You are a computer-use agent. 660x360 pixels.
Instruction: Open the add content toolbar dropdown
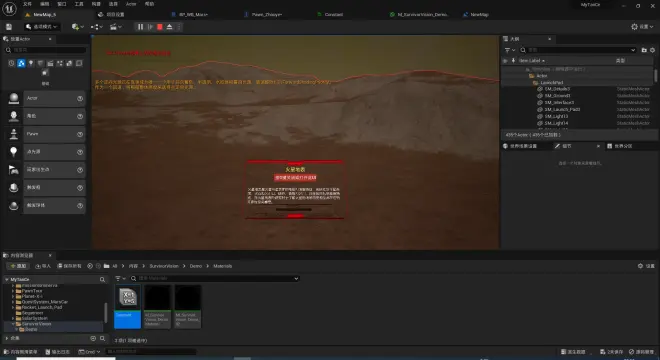77,27
